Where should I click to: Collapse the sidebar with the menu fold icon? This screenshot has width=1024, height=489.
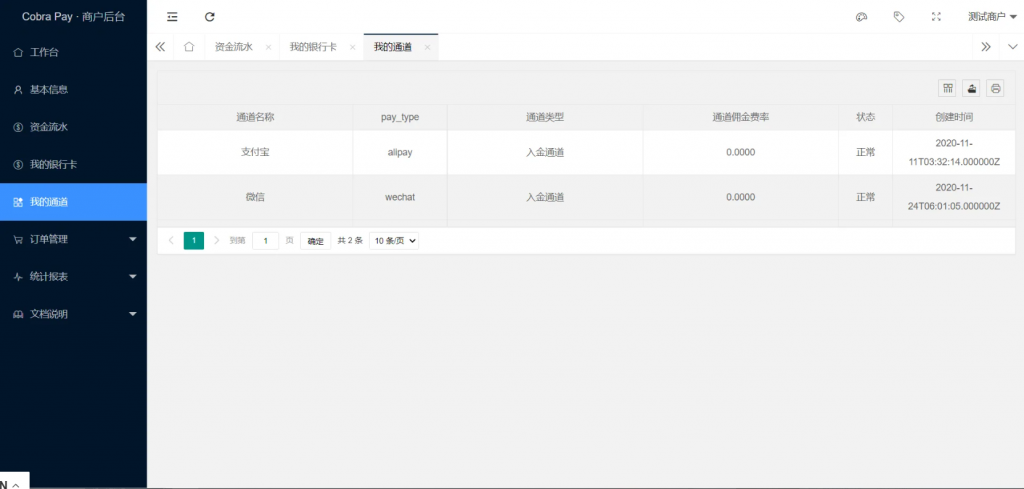[173, 17]
